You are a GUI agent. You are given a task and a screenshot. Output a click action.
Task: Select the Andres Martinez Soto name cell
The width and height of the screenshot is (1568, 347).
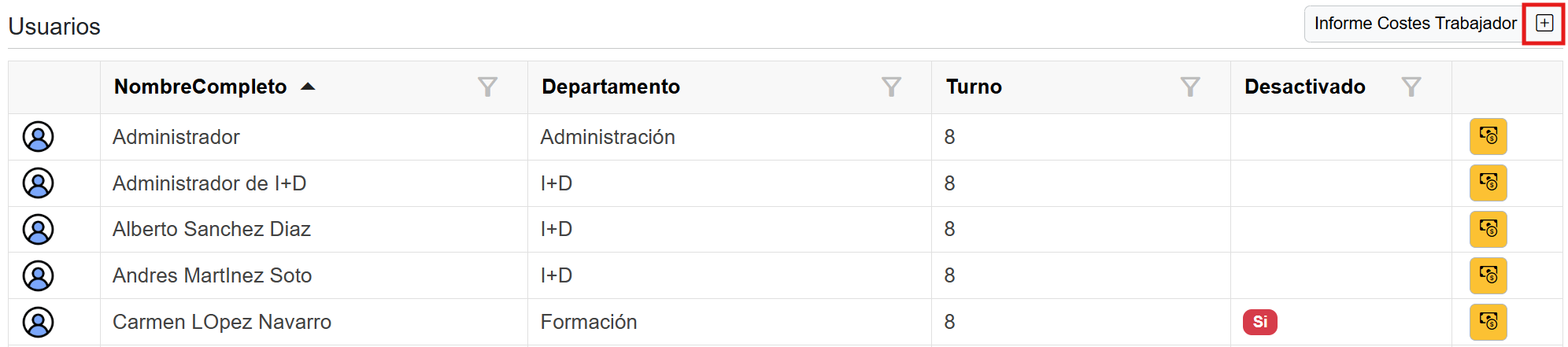[213, 275]
